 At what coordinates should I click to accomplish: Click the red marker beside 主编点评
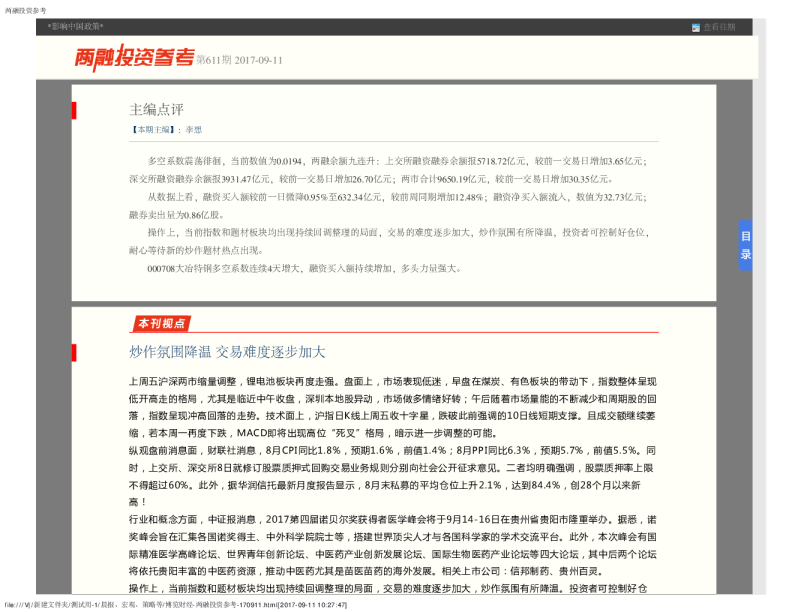(73, 109)
